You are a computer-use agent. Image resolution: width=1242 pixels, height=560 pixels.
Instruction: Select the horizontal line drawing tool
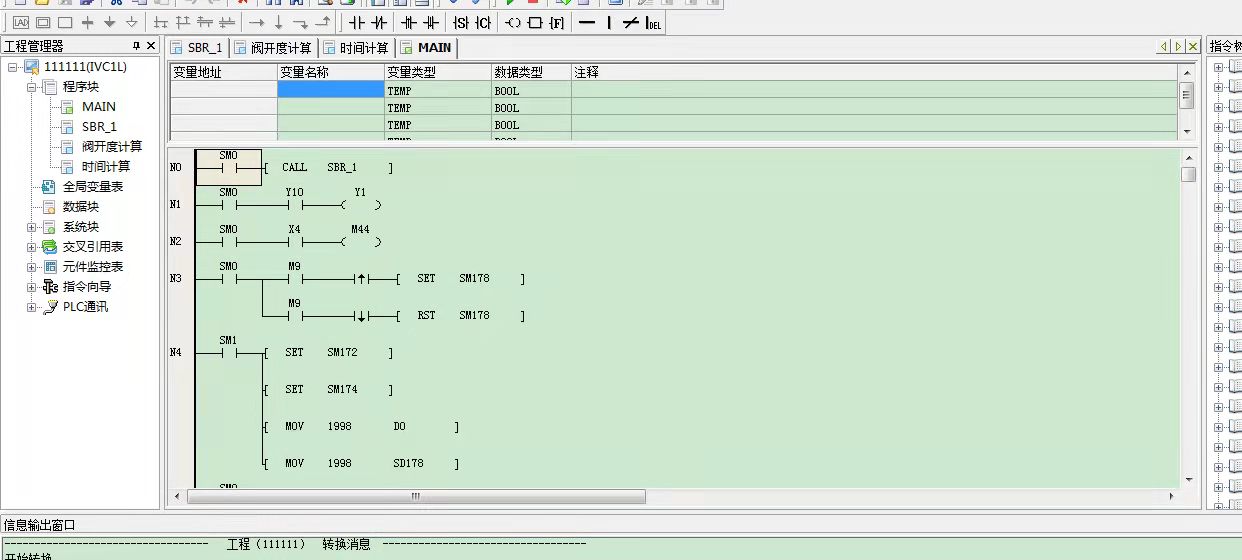pos(587,22)
